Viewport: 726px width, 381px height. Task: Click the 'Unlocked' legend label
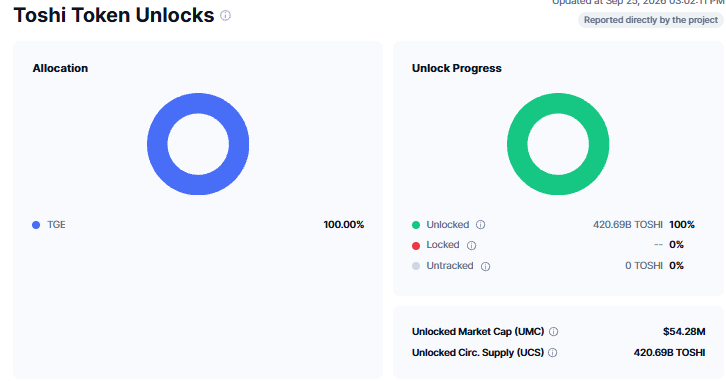click(x=448, y=225)
